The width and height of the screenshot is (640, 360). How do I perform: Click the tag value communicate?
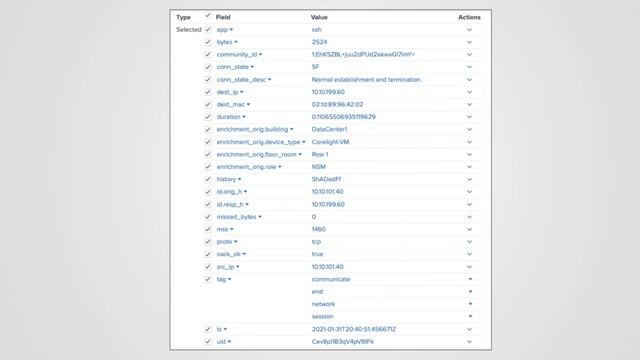331,279
